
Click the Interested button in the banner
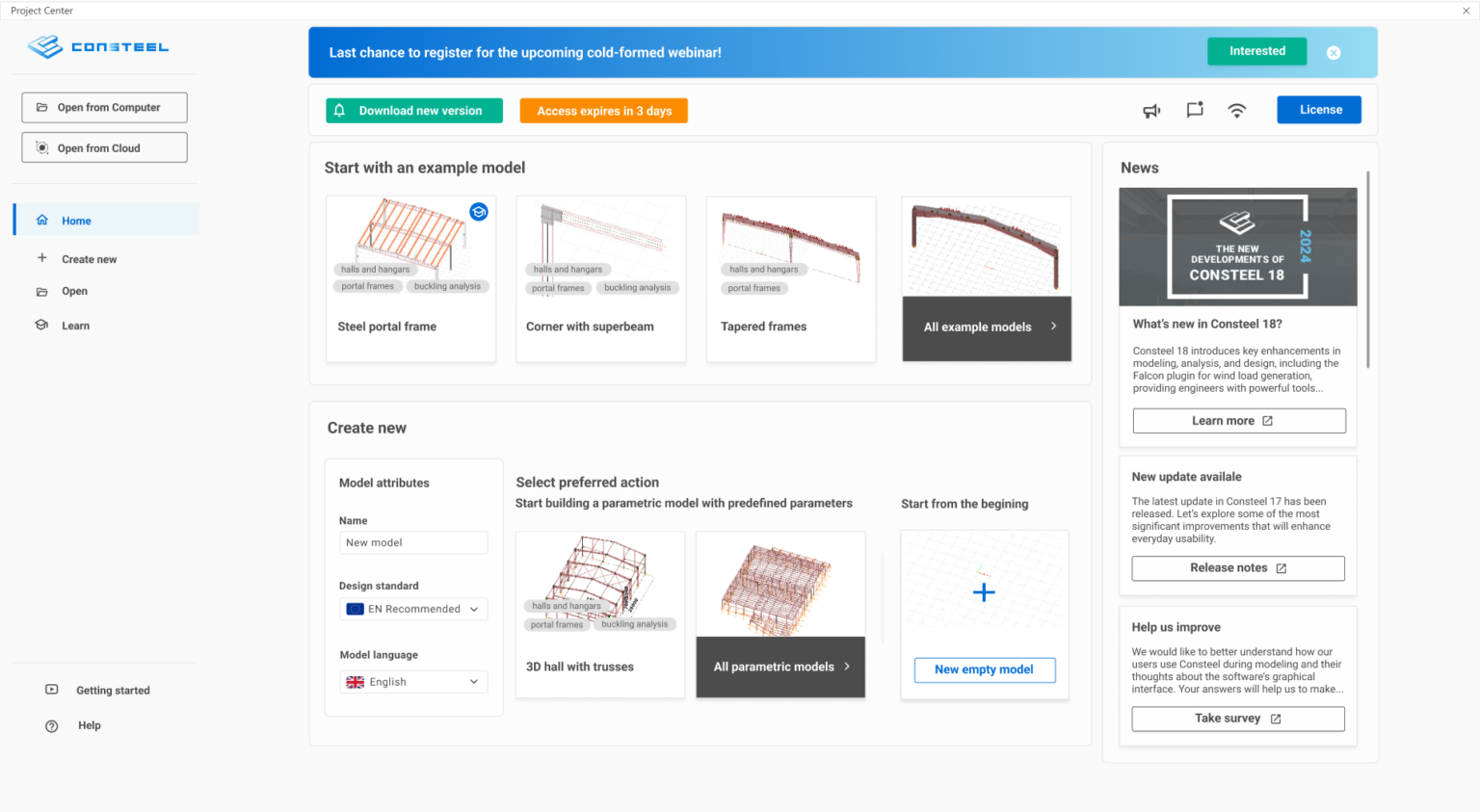[x=1256, y=51]
